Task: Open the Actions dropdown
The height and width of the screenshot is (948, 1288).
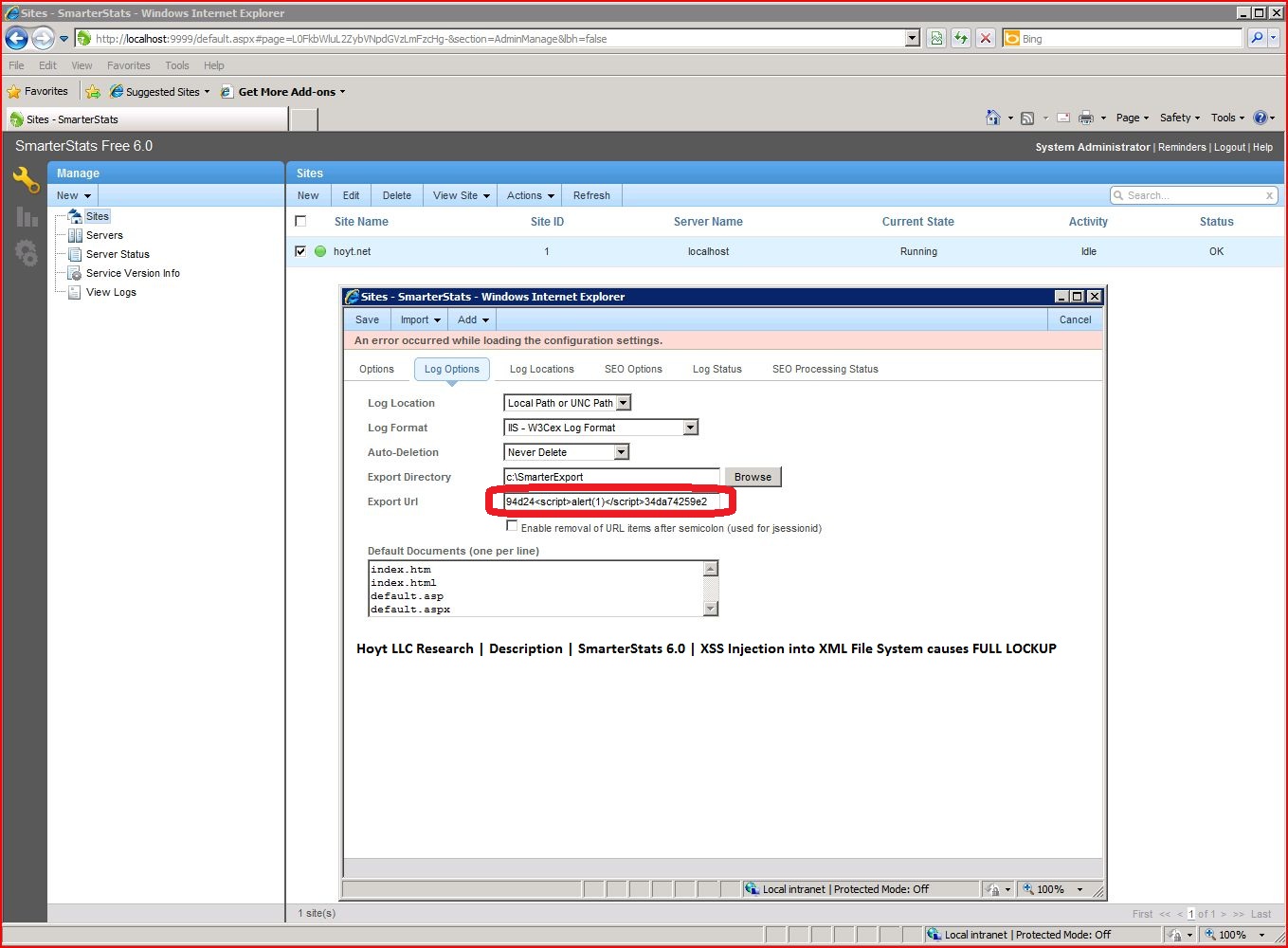Action: (530, 195)
